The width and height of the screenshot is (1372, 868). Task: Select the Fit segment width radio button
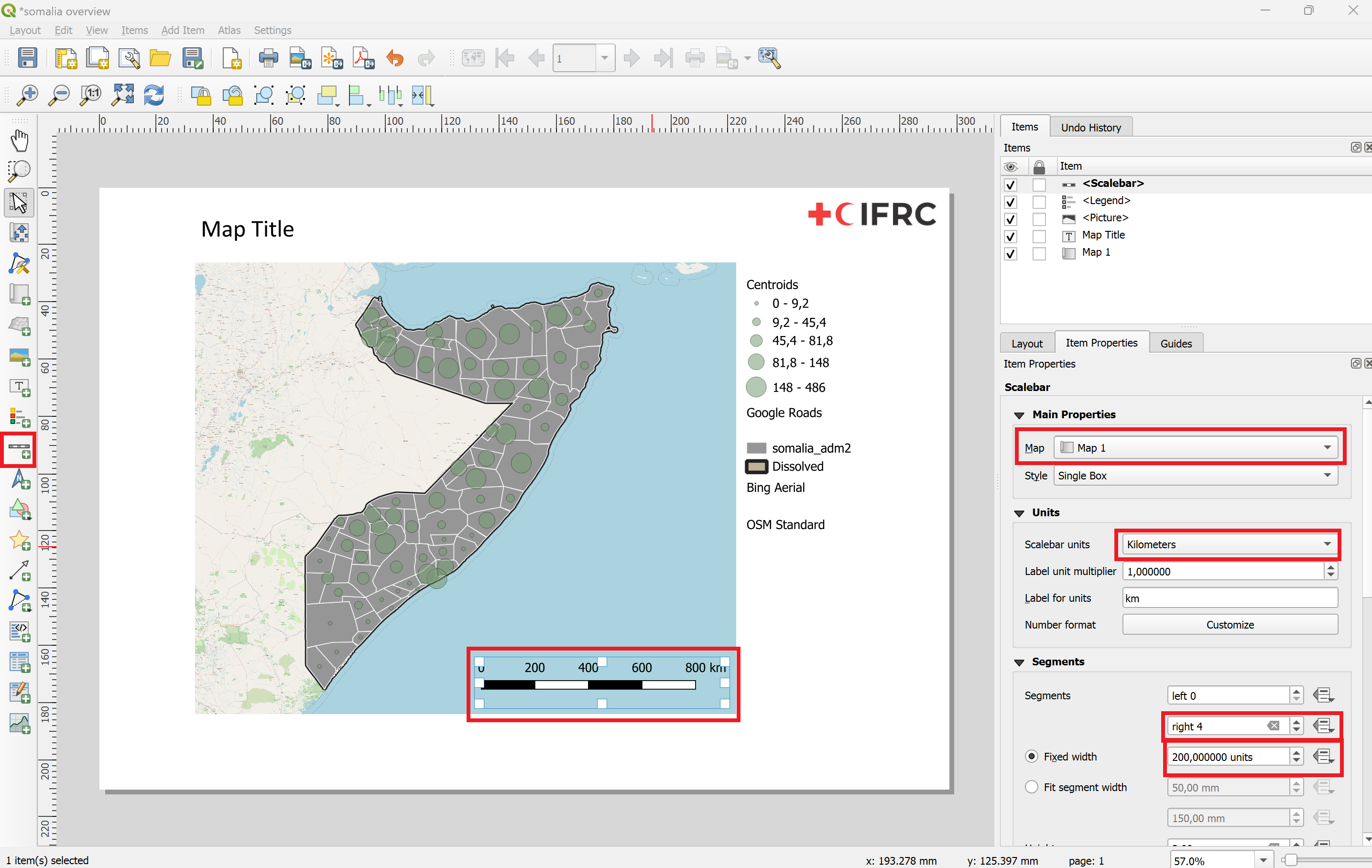coord(1031,787)
